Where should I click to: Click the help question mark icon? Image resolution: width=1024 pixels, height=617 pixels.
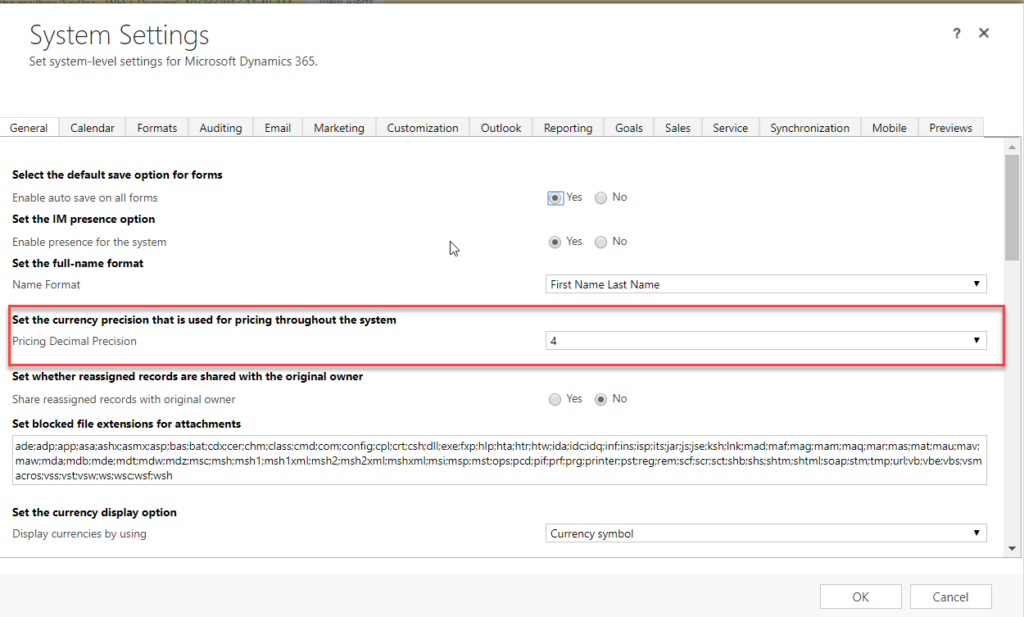click(x=957, y=33)
